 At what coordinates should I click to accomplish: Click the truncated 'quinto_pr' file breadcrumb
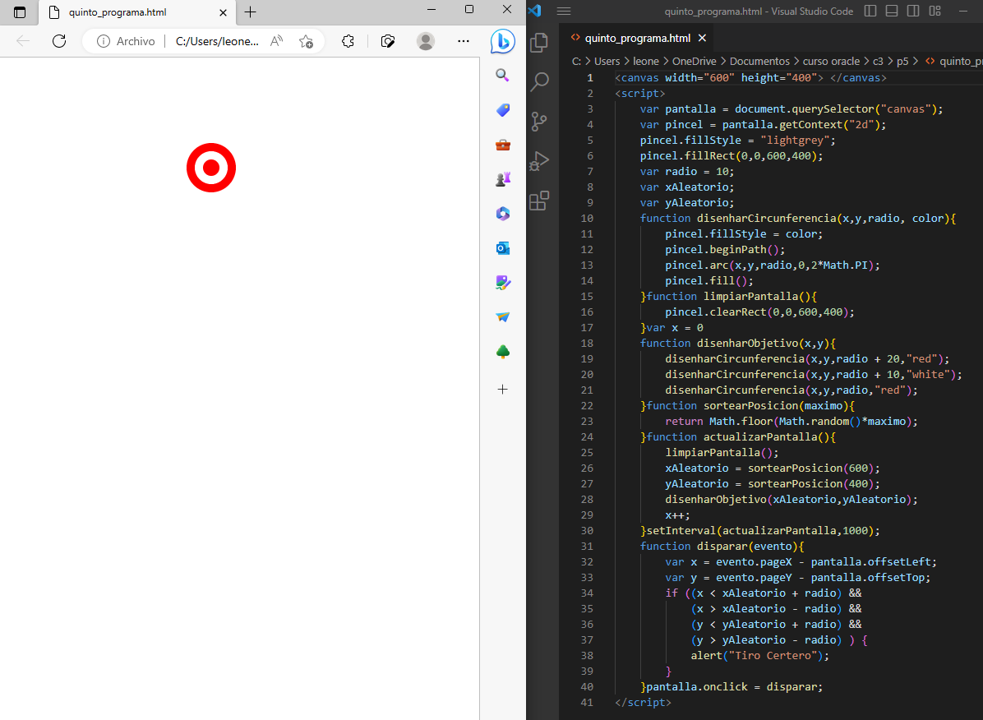pos(954,61)
